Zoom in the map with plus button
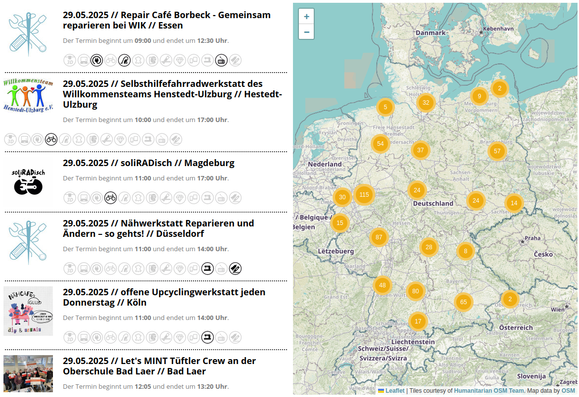Image resolution: width=579 pixels, height=397 pixels. click(306, 17)
